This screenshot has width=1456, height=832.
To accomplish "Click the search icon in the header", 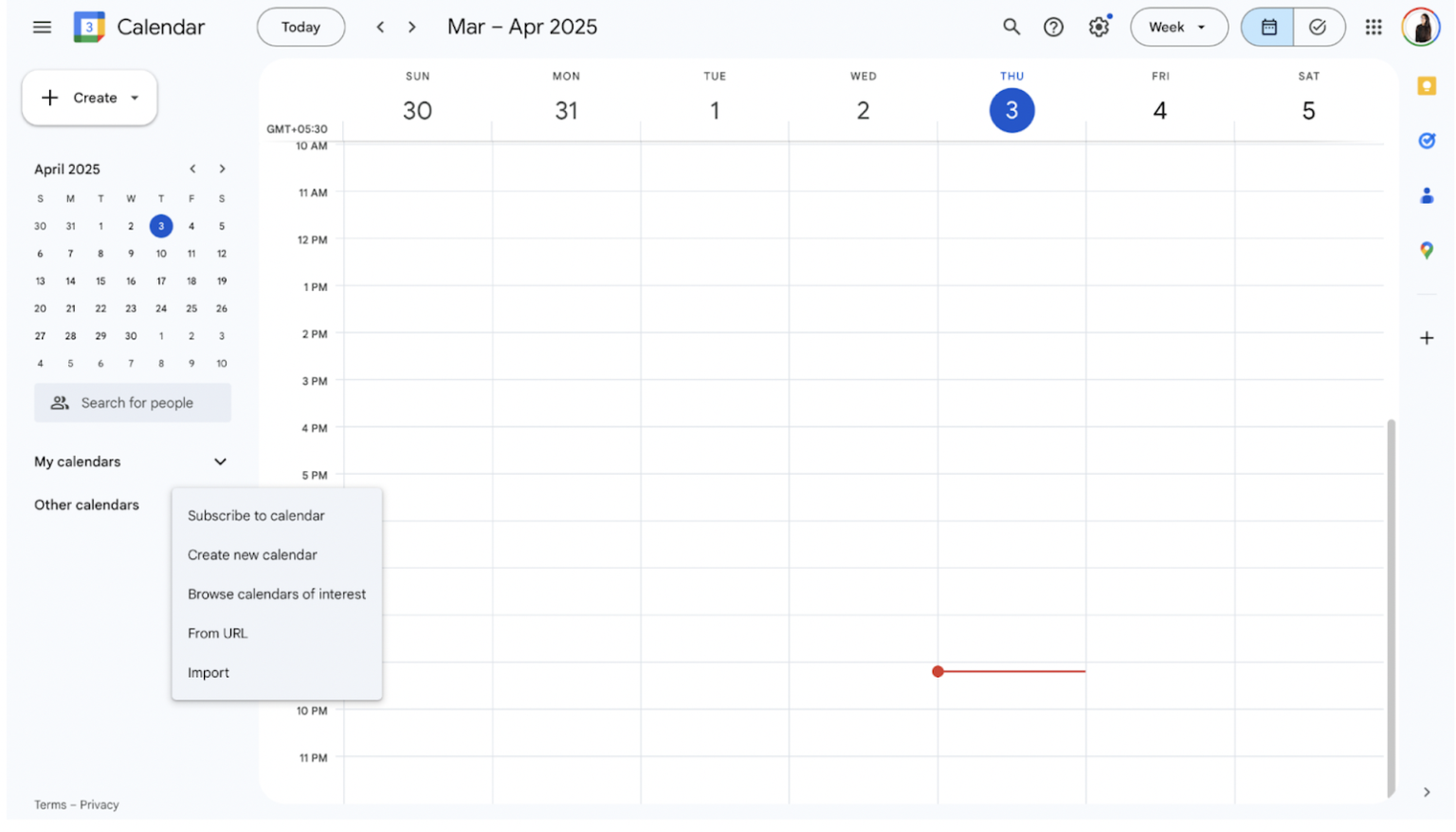I will click(1011, 27).
